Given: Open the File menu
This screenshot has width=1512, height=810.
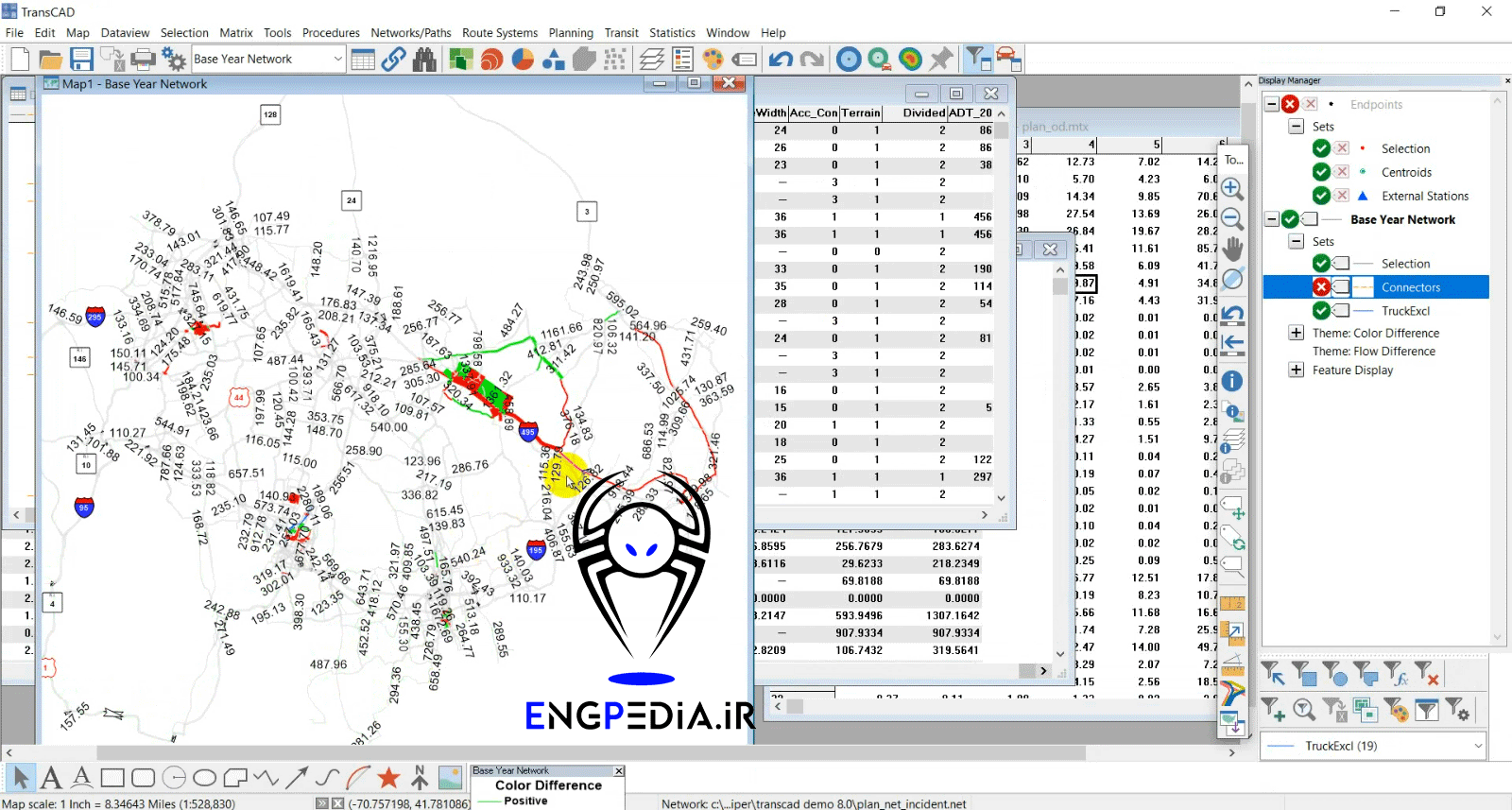Looking at the screenshot, I should click(14, 32).
